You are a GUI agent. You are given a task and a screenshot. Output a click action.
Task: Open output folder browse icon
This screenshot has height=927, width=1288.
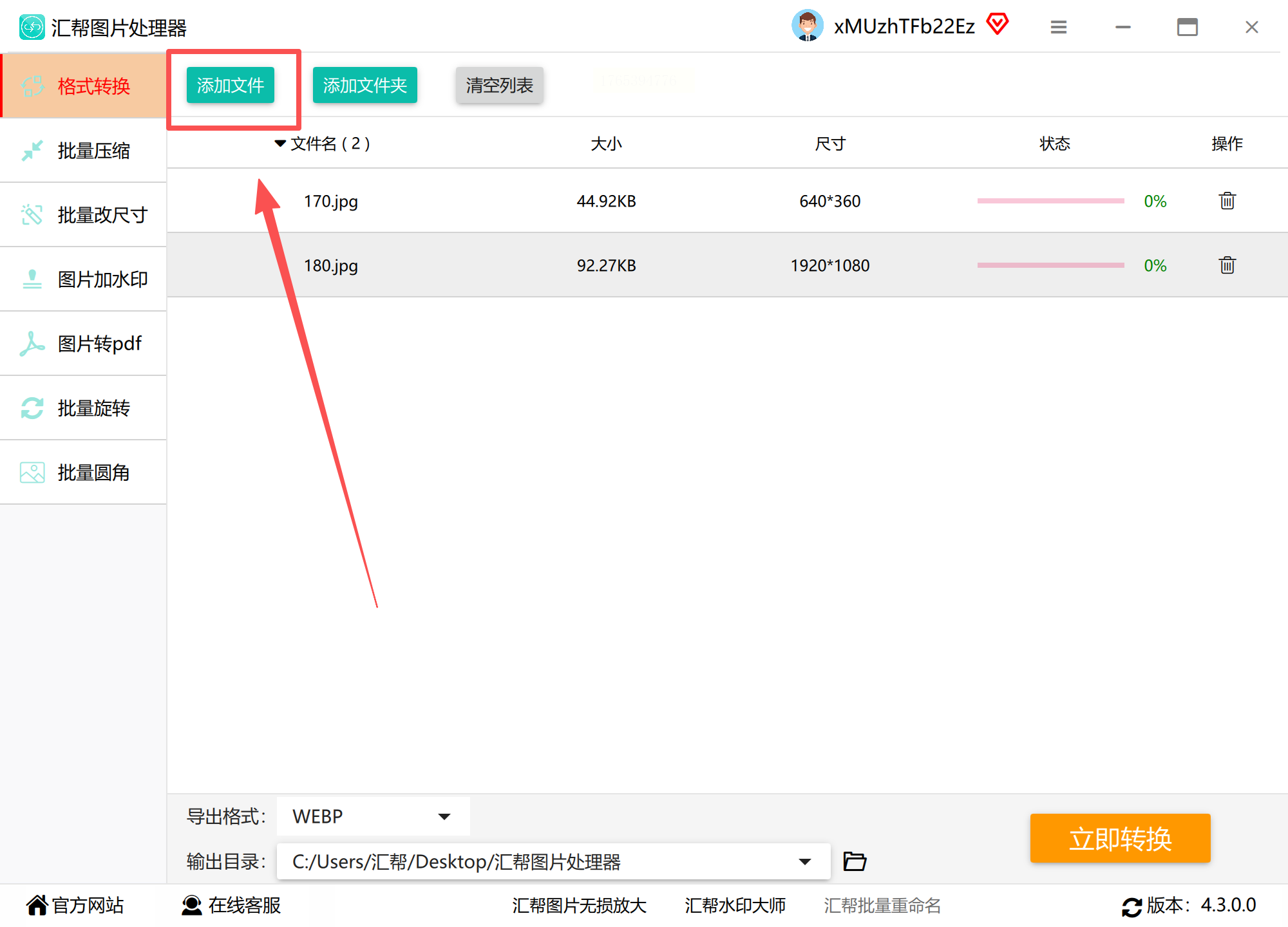pyautogui.click(x=855, y=861)
